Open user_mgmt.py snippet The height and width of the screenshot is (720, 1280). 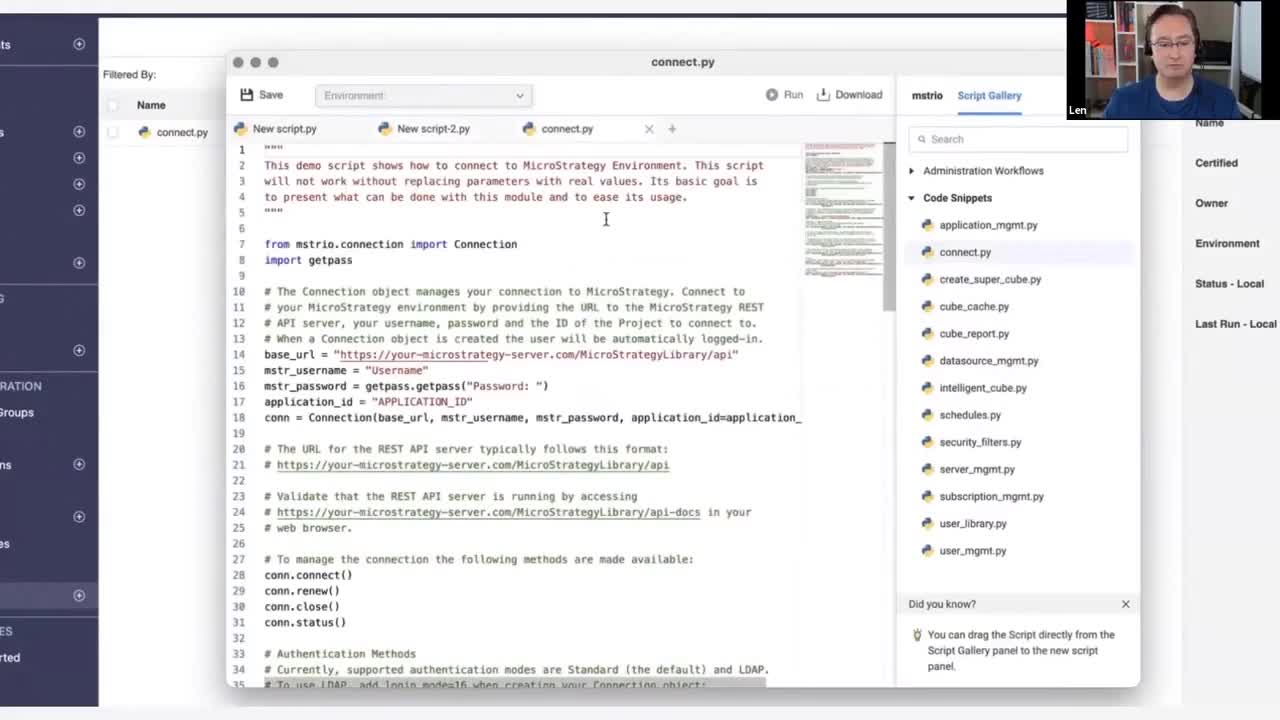click(x=973, y=550)
